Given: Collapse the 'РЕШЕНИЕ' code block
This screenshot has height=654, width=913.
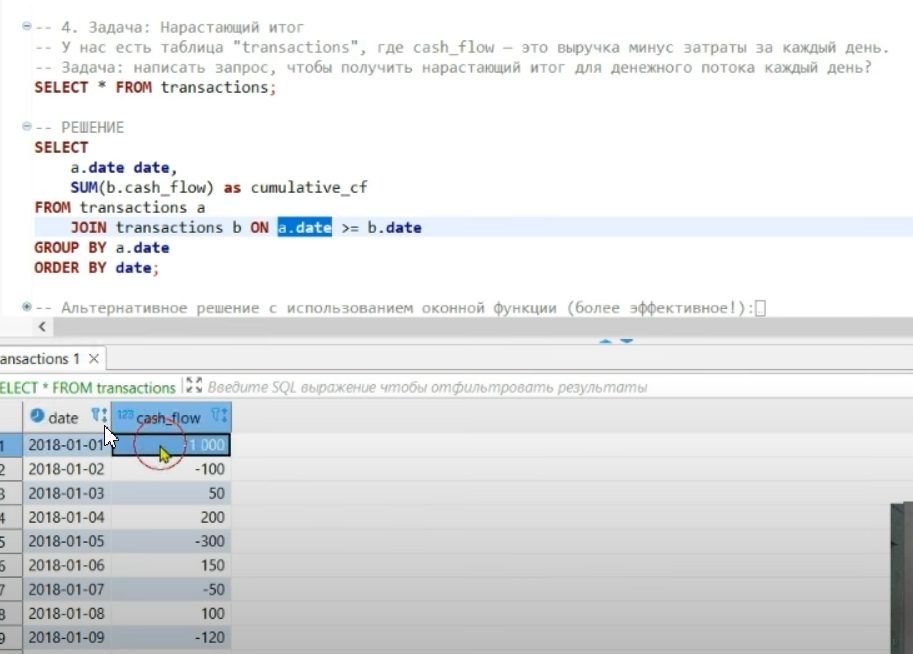Looking at the screenshot, I should coord(26,128).
